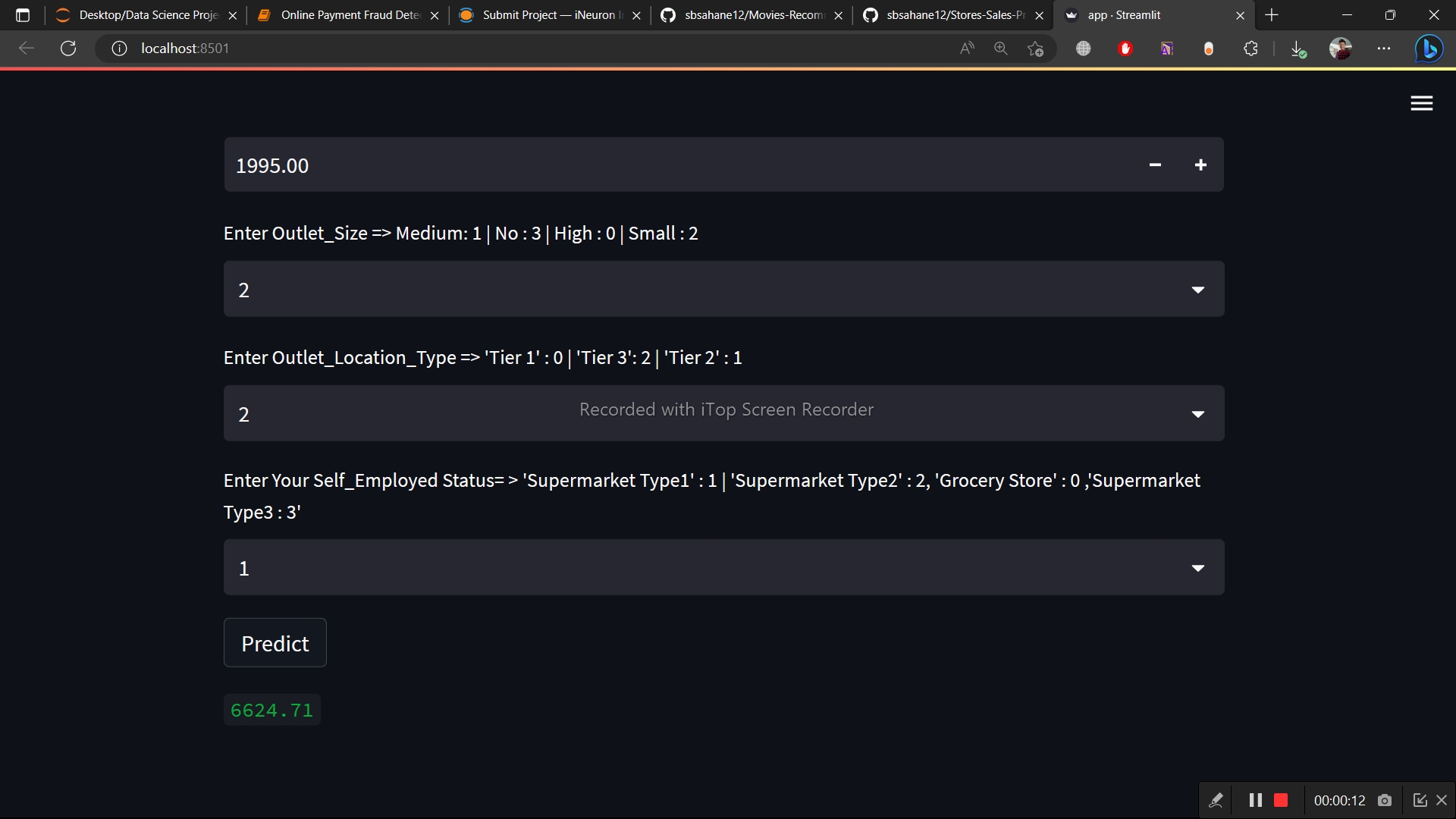Expand the Outlet_Size dropdown

pyautogui.click(x=723, y=289)
